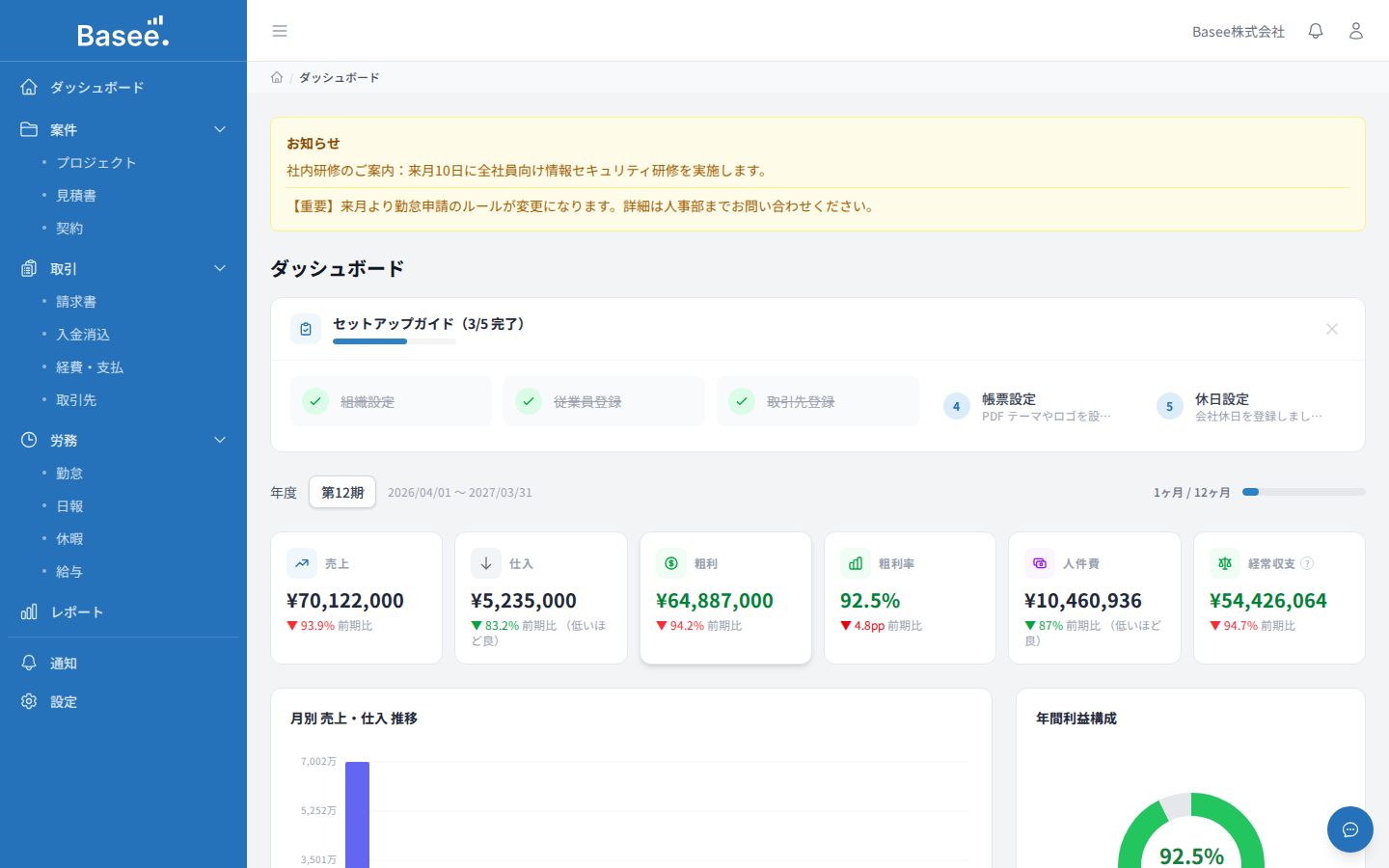Click the セットアップガイド clipboard icon
Screen dimensions: 1389x868
pyautogui.click(x=306, y=329)
